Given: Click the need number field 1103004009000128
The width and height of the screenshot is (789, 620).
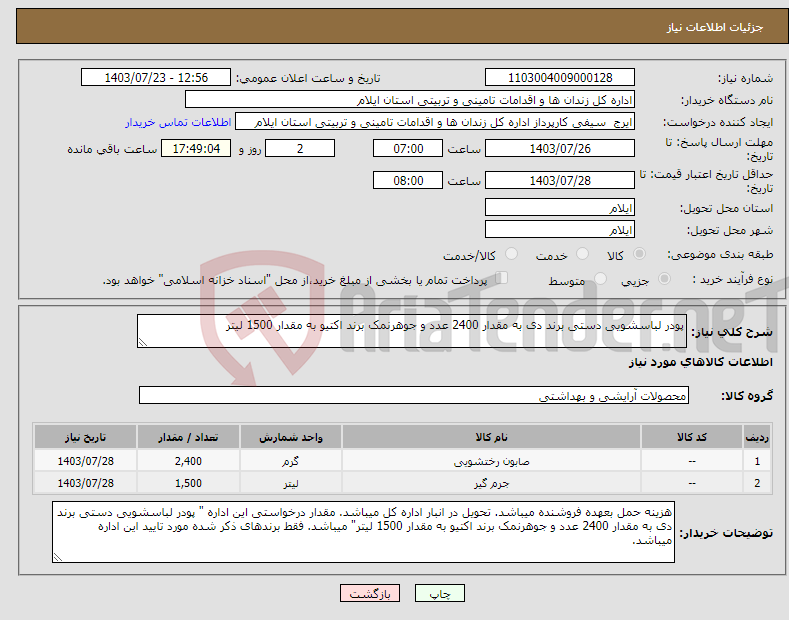Looking at the screenshot, I should pos(560,78).
